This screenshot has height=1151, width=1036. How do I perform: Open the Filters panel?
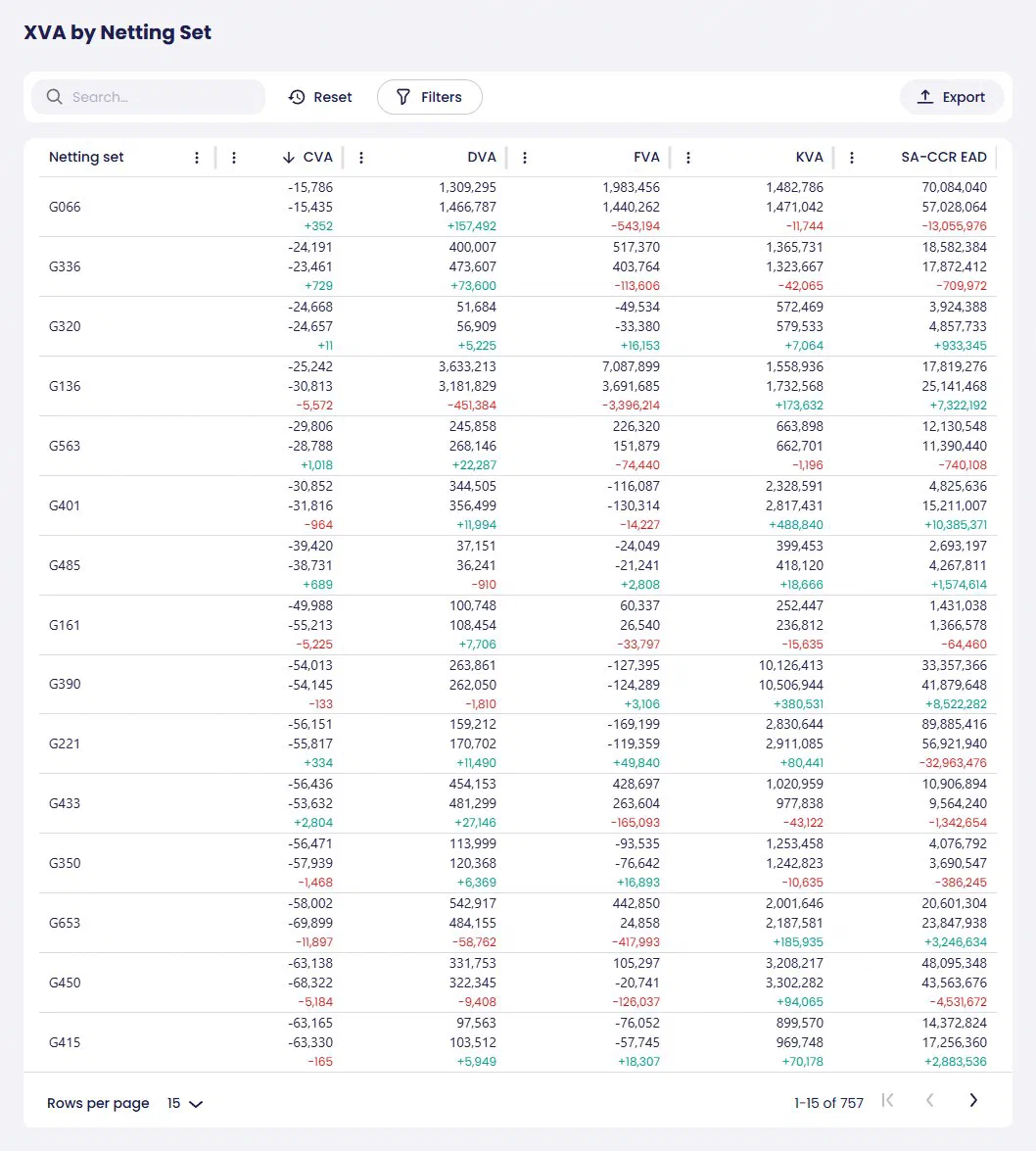click(x=430, y=97)
